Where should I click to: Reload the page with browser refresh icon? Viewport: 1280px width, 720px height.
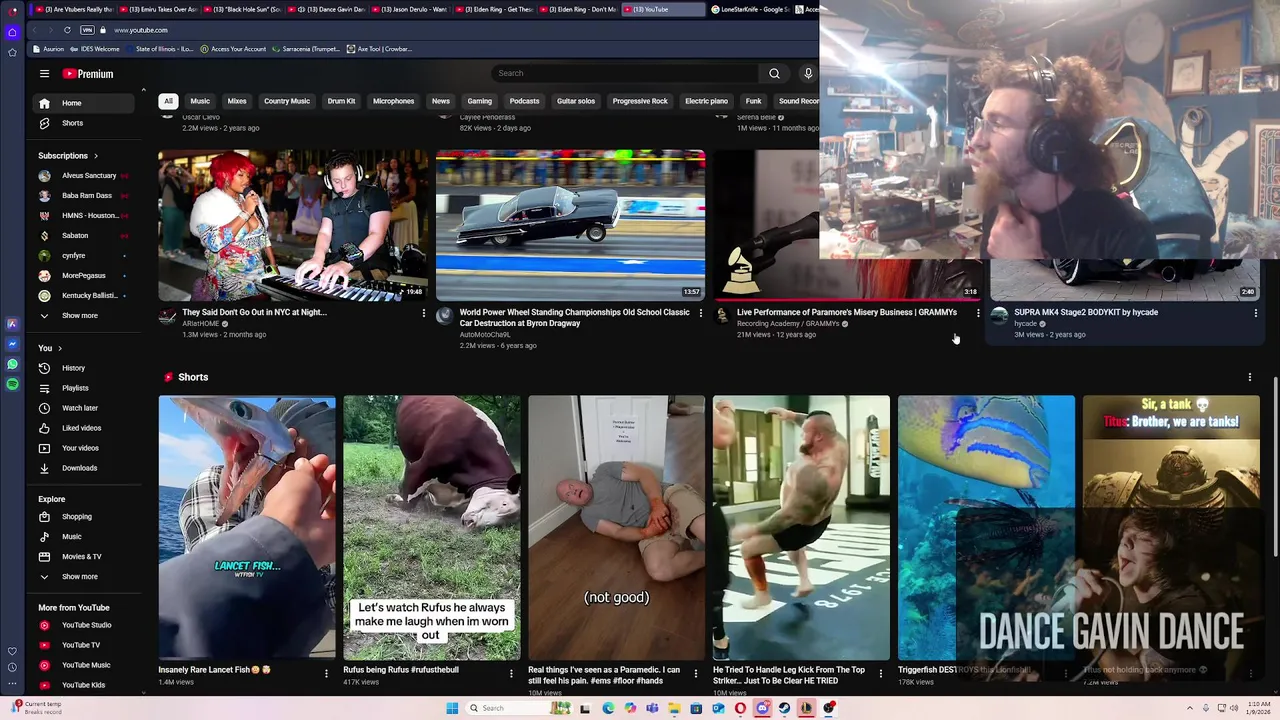pos(67,30)
